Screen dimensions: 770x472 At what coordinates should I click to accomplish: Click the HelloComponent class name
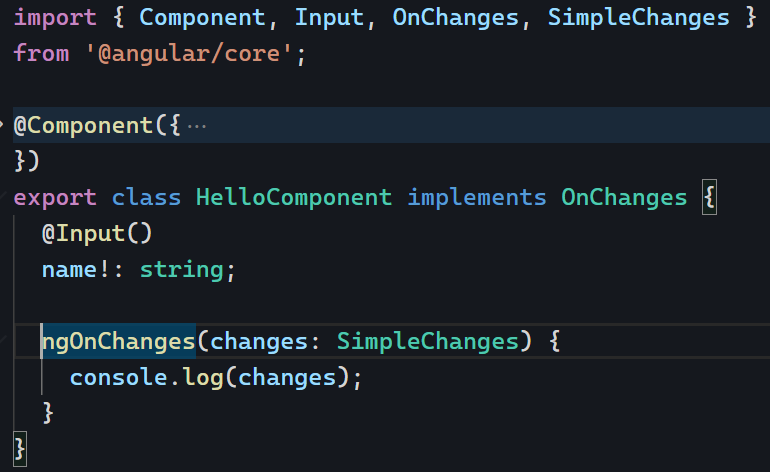[x=294, y=197]
